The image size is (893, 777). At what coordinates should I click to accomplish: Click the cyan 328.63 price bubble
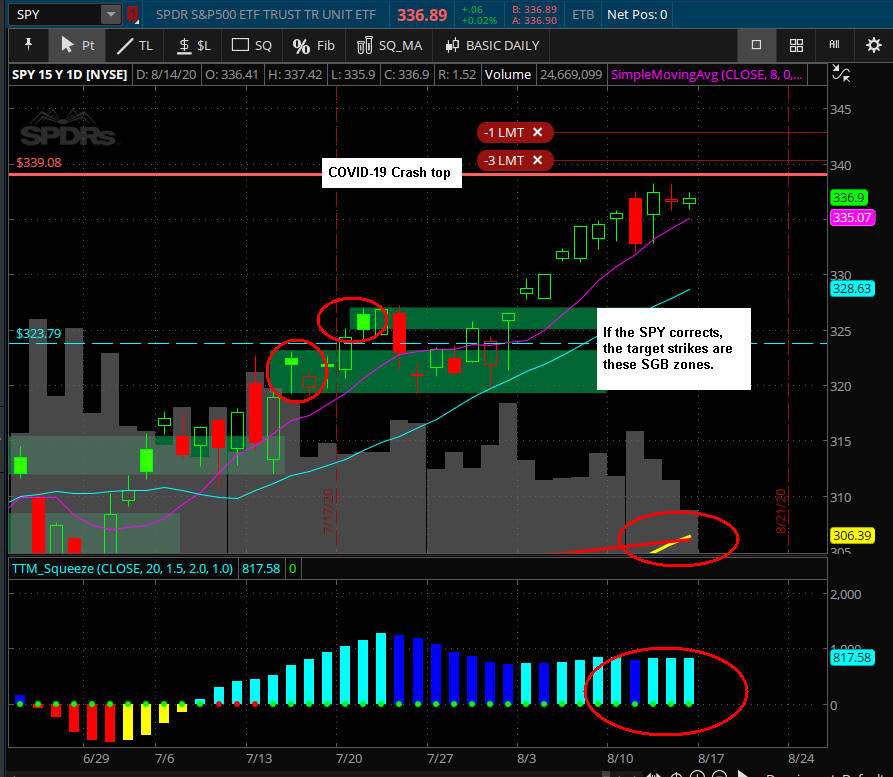[852, 289]
